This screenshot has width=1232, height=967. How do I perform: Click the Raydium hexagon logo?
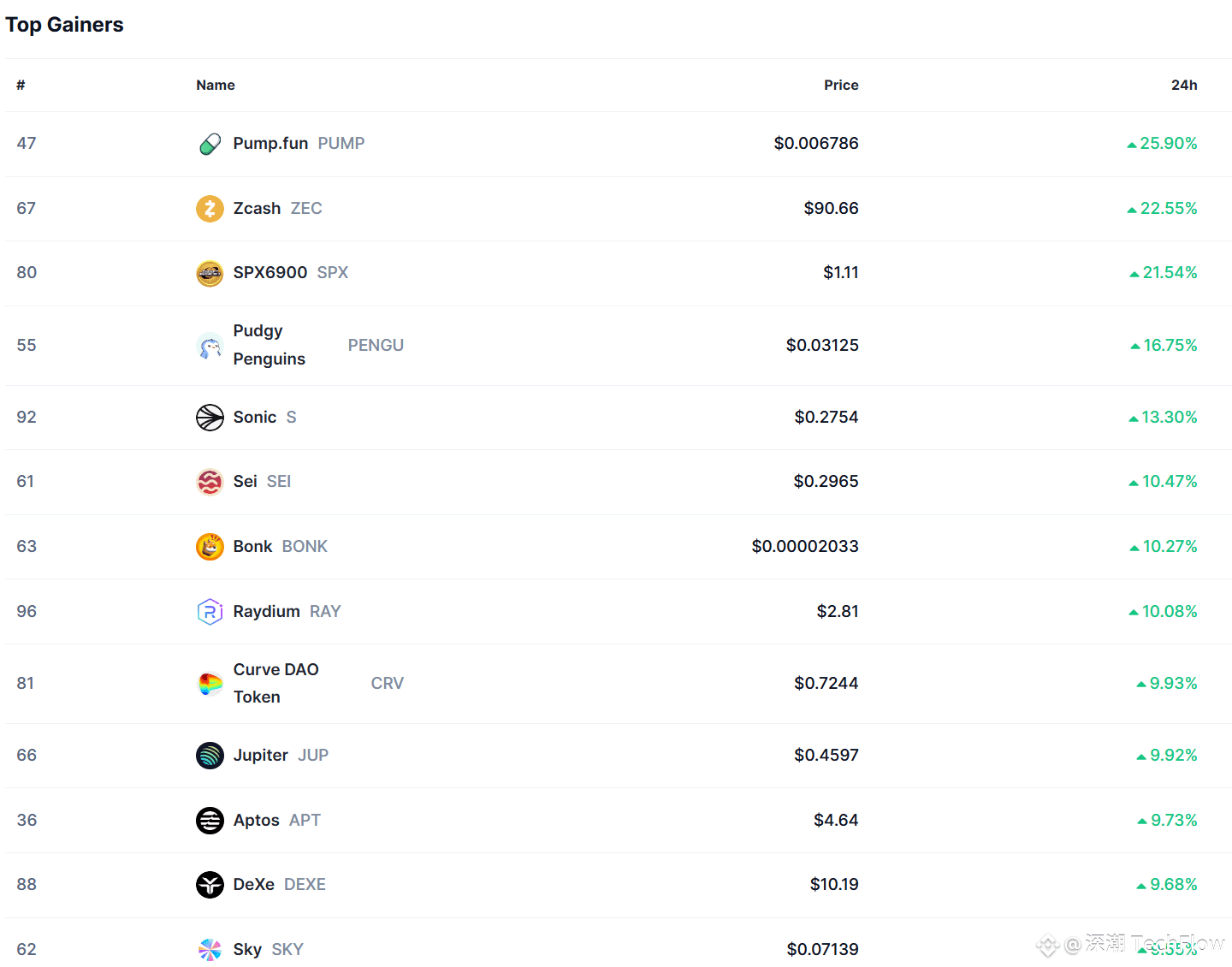click(210, 612)
